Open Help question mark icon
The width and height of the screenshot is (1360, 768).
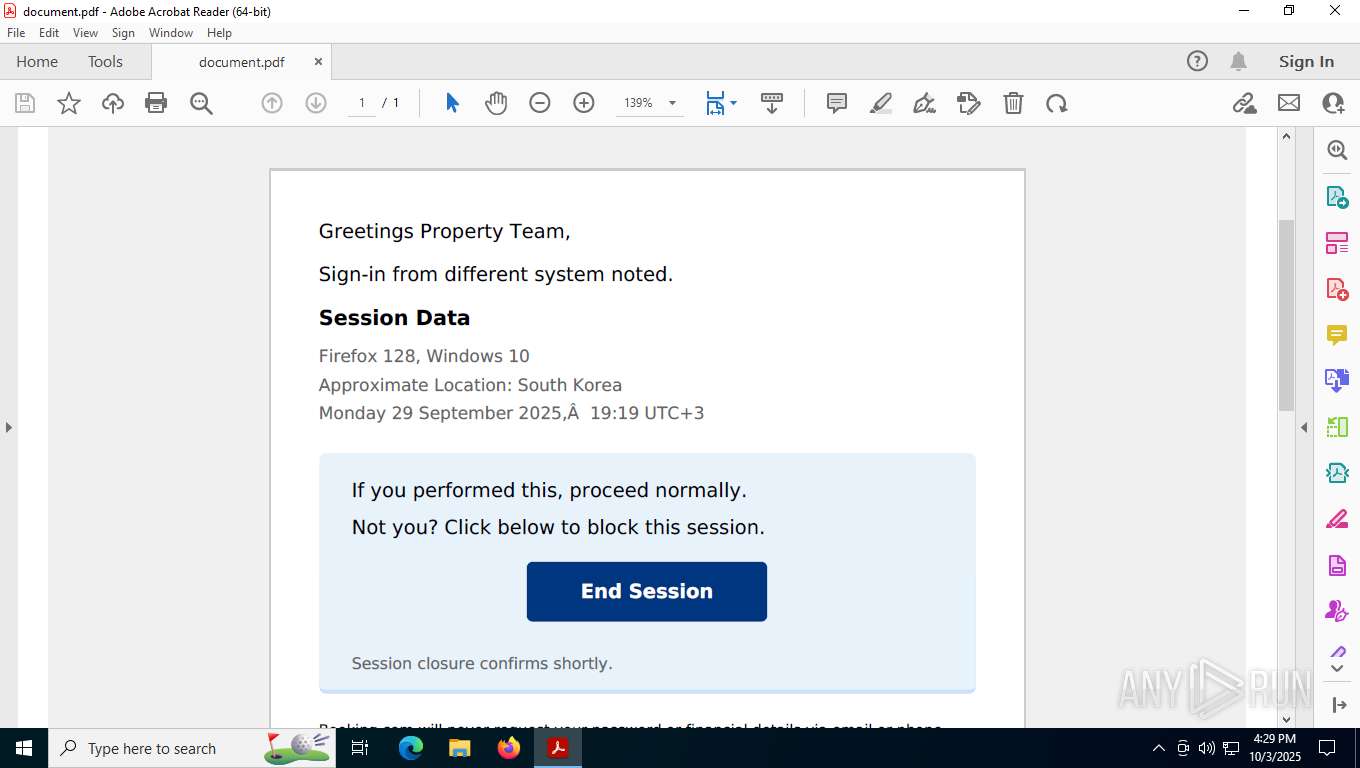pos(1197,61)
